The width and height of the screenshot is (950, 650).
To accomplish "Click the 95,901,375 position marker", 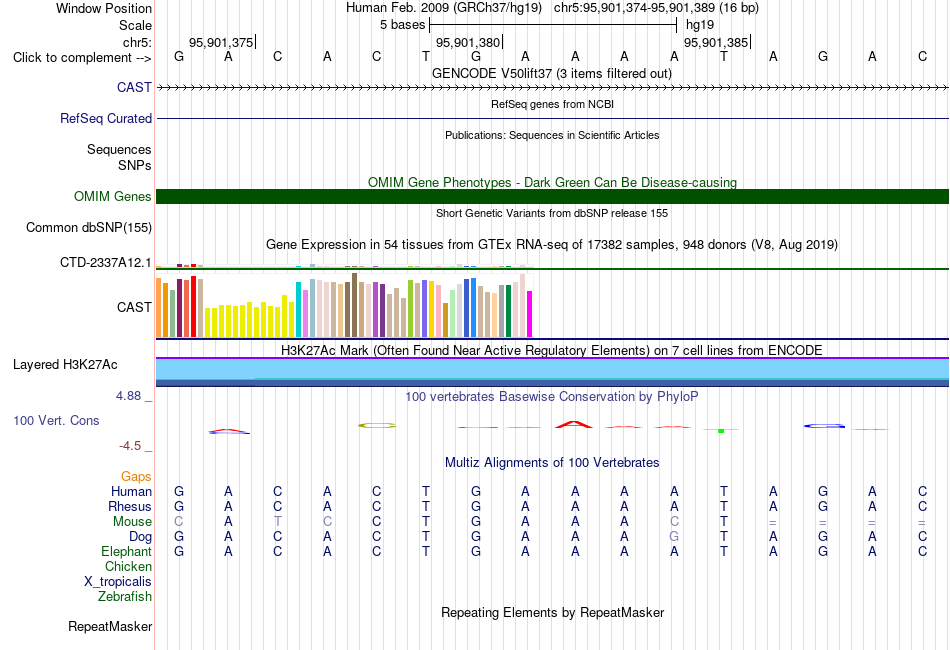I will tap(221, 42).
